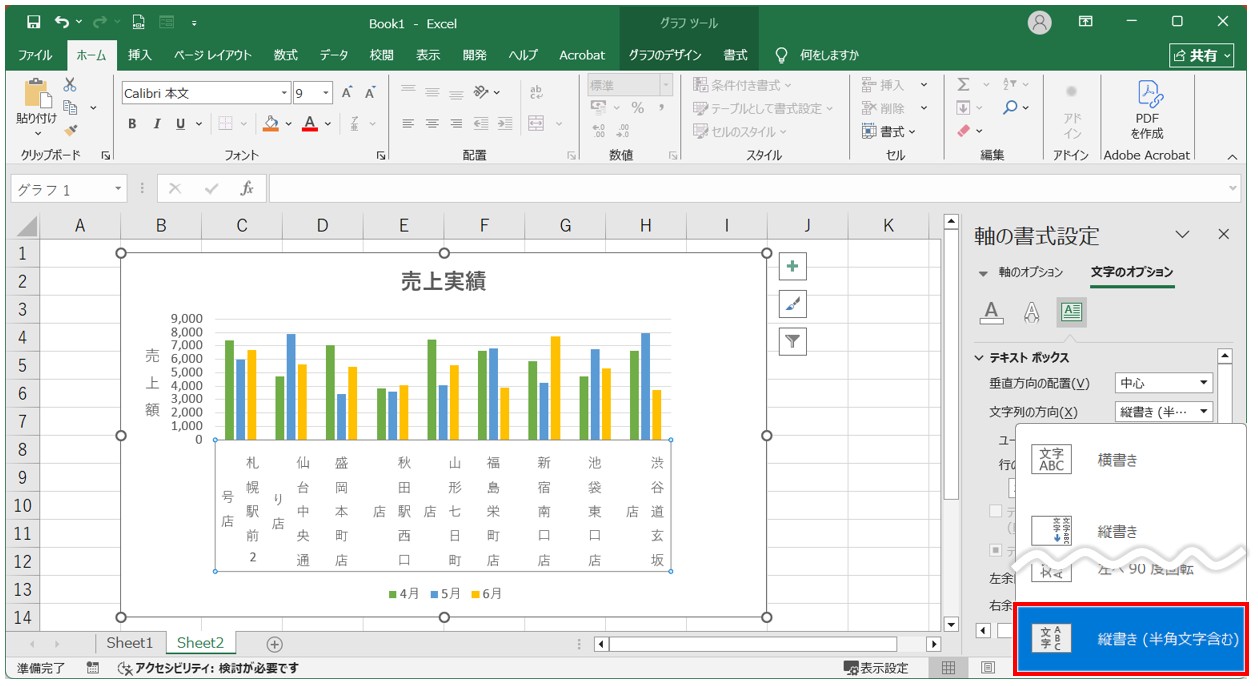
Task: Undo the last action
Action: (x=63, y=22)
